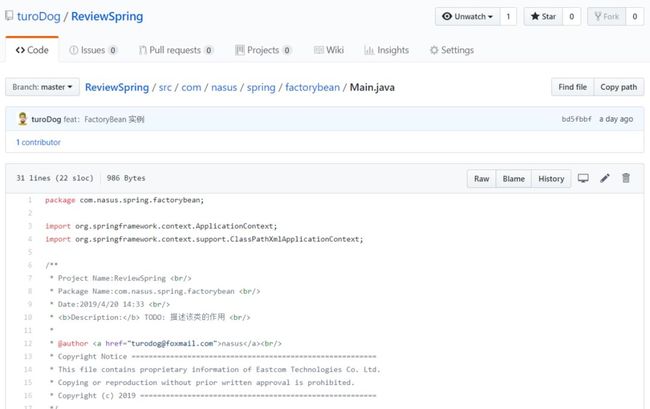View the Raw file
Screen dimensions: 650x409
(481, 179)
